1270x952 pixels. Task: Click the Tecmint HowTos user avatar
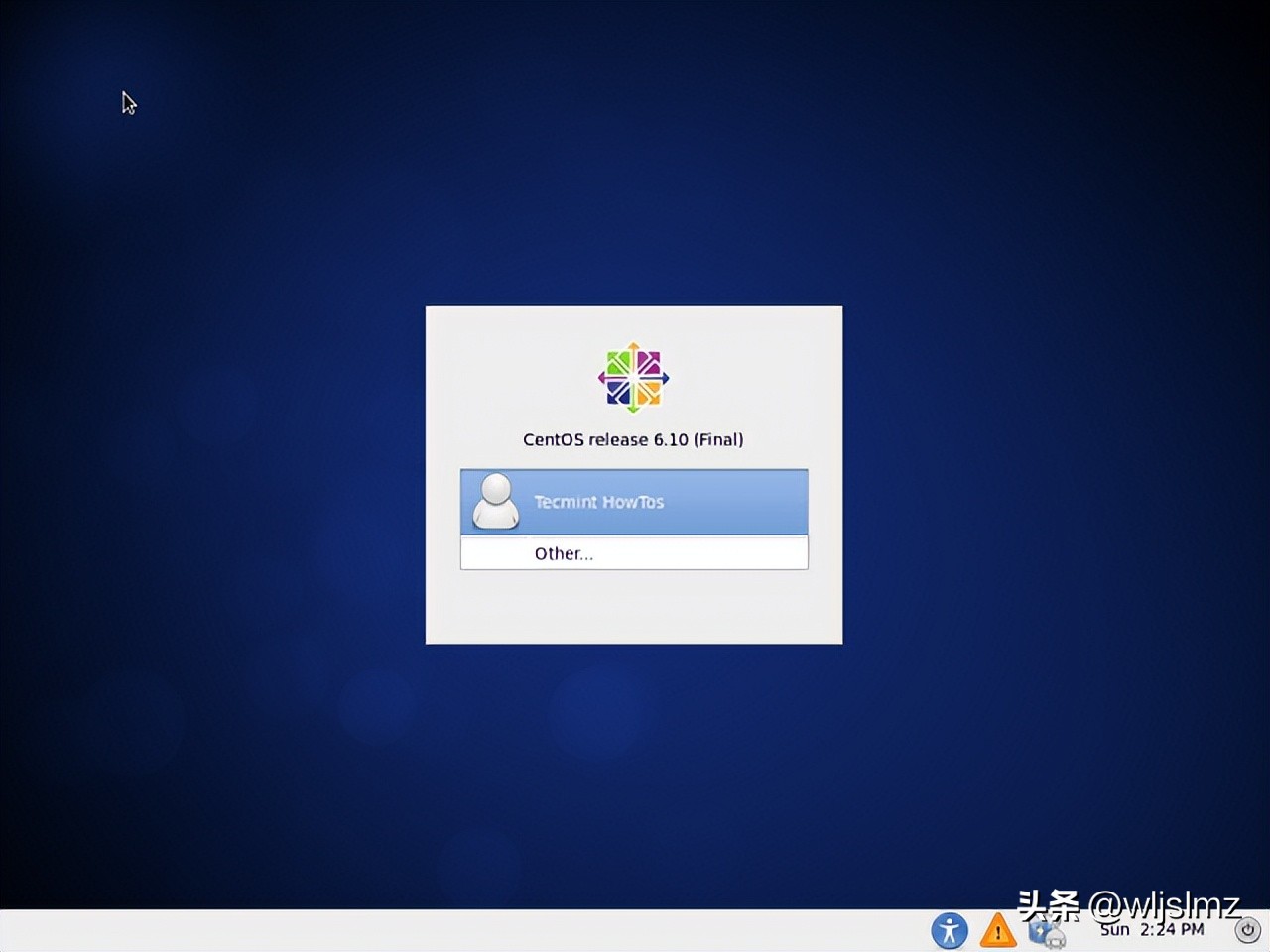495,501
